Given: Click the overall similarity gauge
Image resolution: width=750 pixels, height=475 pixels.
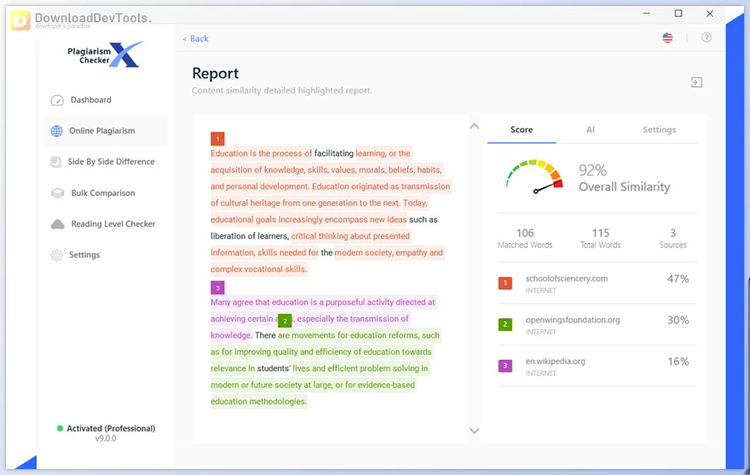Looking at the screenshot, I should 534,177.
